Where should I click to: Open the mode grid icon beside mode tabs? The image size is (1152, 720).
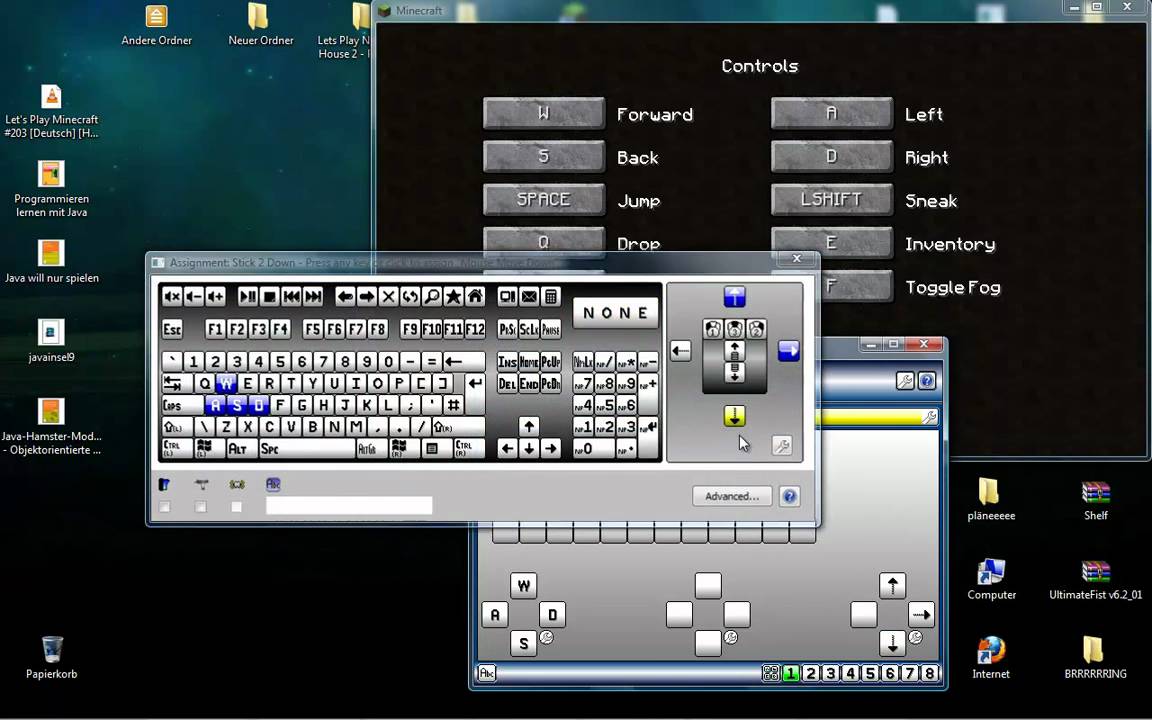click(771, 673)
